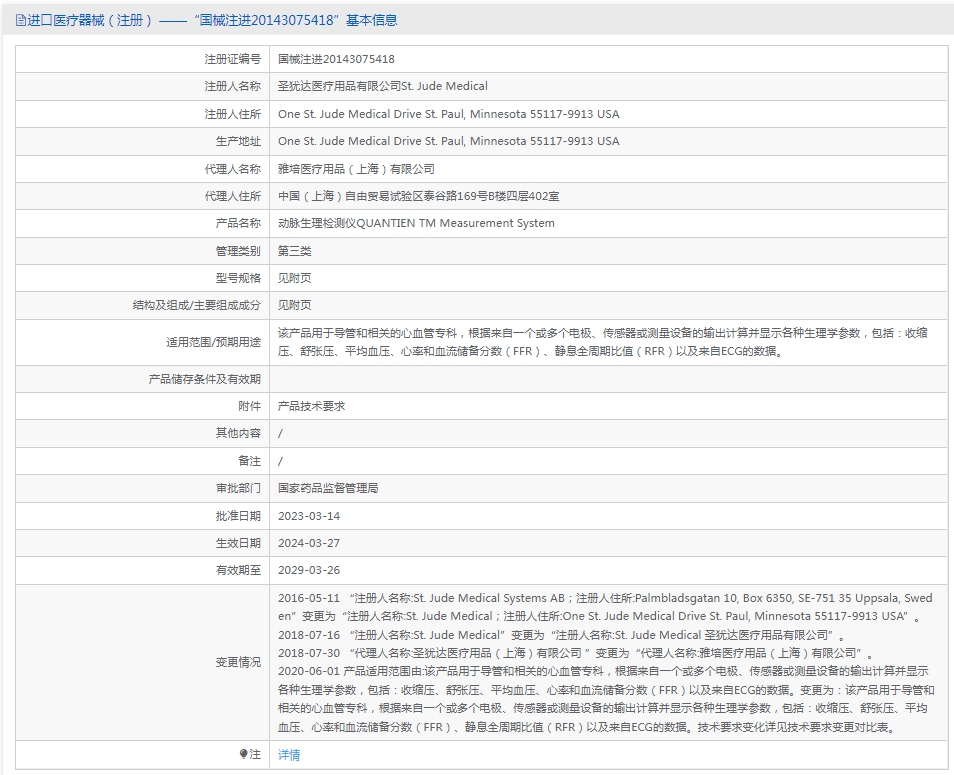Viewport: 954px width, 775px height.
Task: Click the 产品技术要求 value
Action: (312, 406)
